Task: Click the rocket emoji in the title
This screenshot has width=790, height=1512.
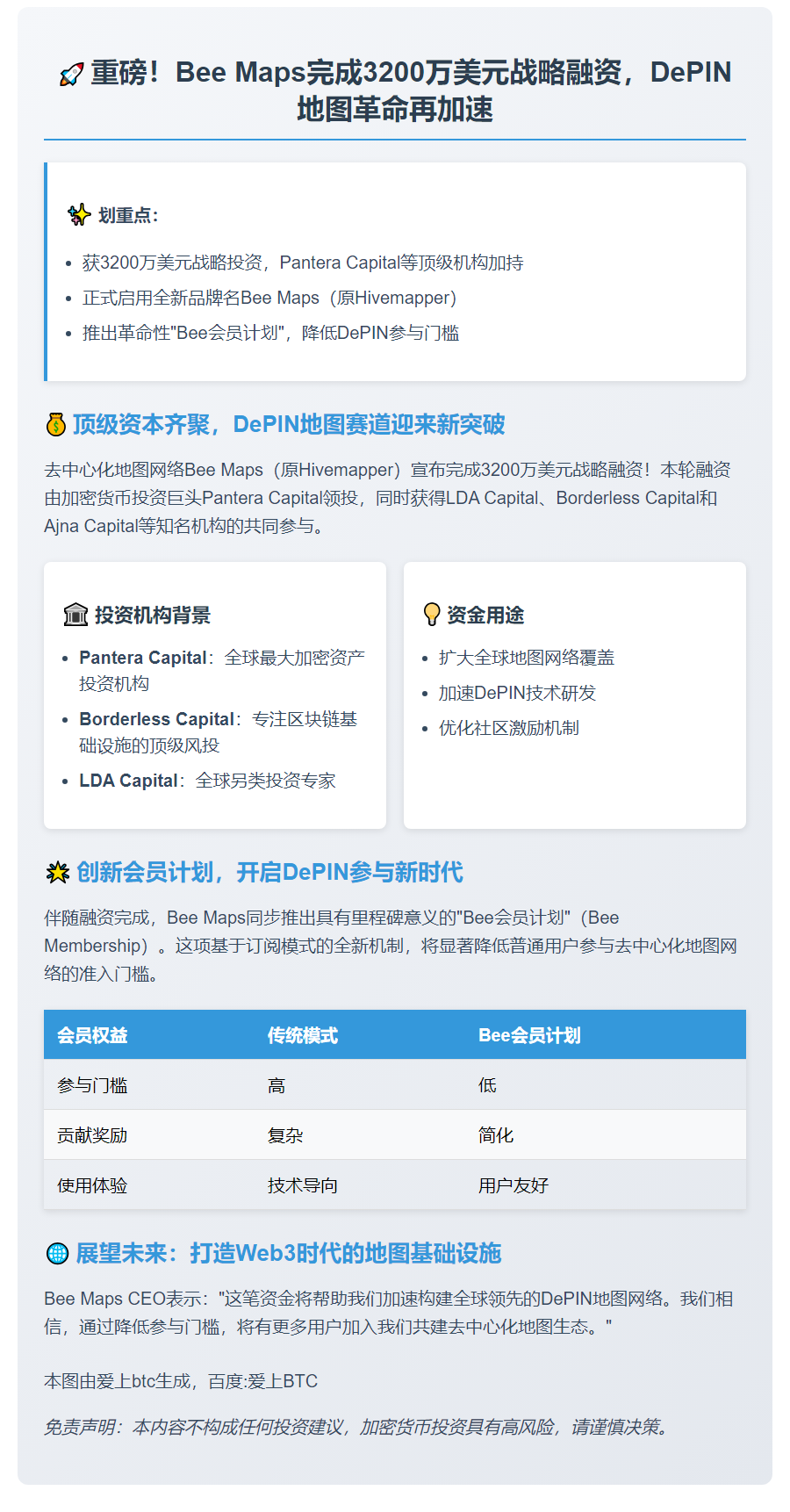Action: pos(71,75)
